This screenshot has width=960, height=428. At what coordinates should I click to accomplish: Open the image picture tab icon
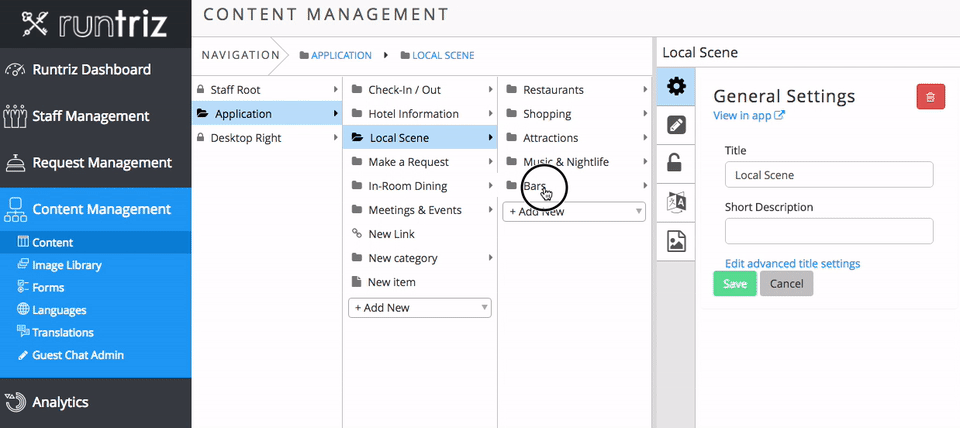[x=676, y=241]
